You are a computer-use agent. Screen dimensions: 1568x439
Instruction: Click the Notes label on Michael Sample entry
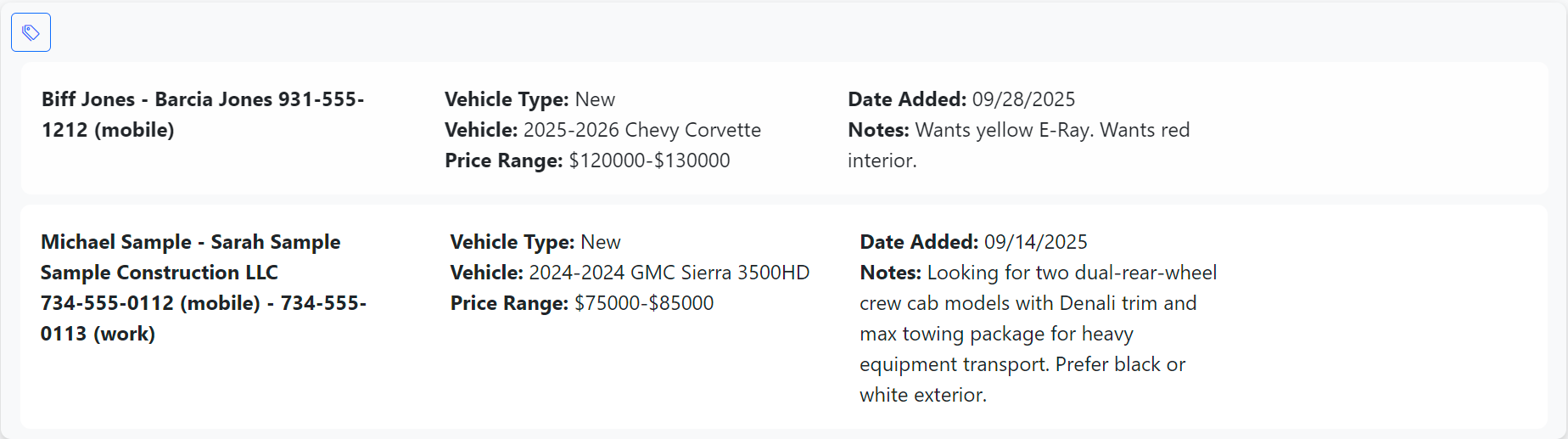tap(890, 273)
